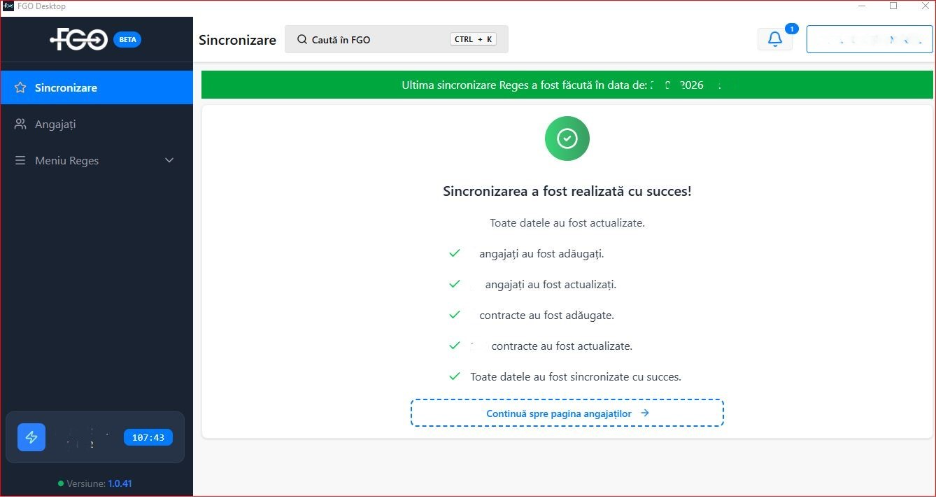This screenshot has width=936, height=498.
Task: Open the account box in top right
Action: (869, 39)
